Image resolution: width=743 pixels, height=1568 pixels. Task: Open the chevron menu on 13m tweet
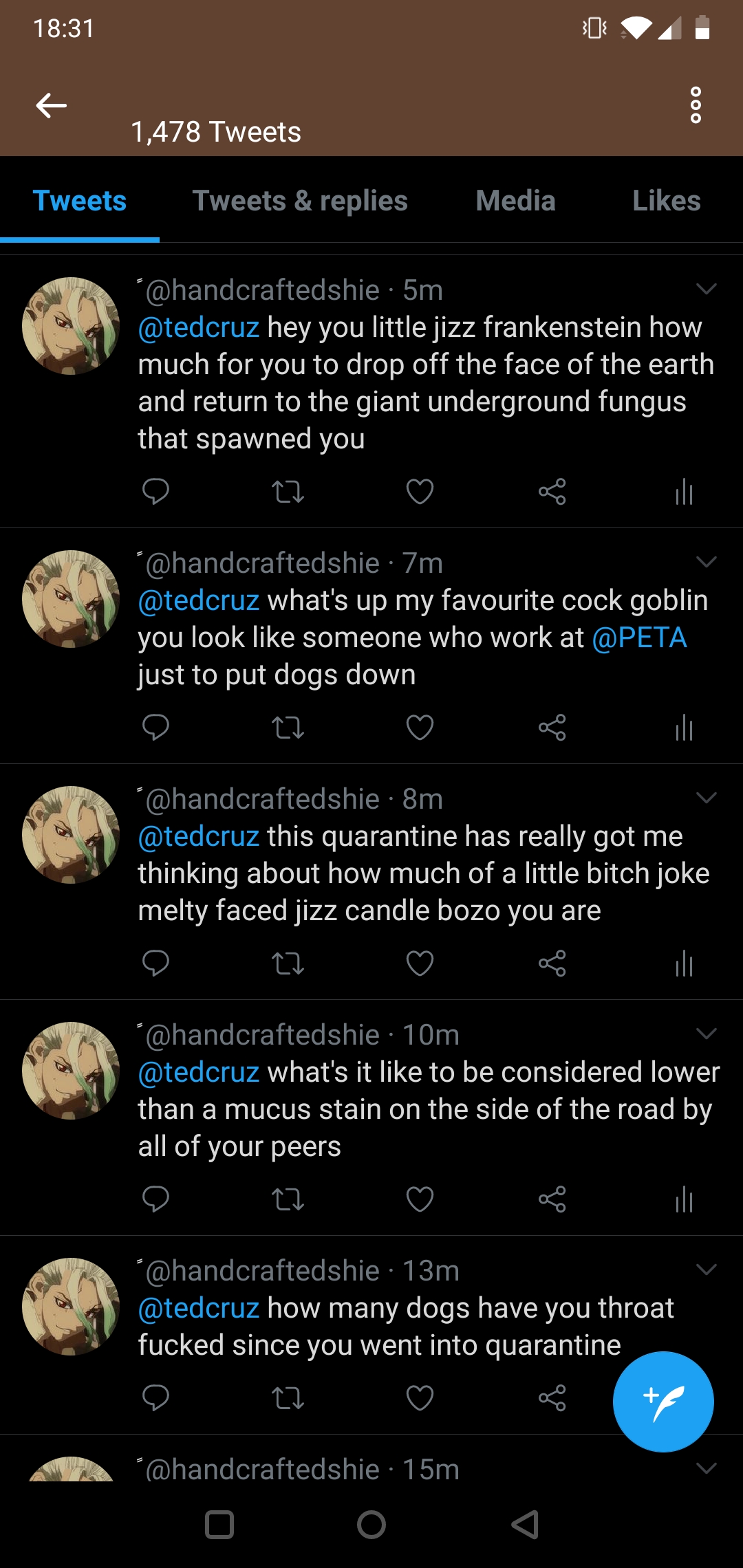707,1270
